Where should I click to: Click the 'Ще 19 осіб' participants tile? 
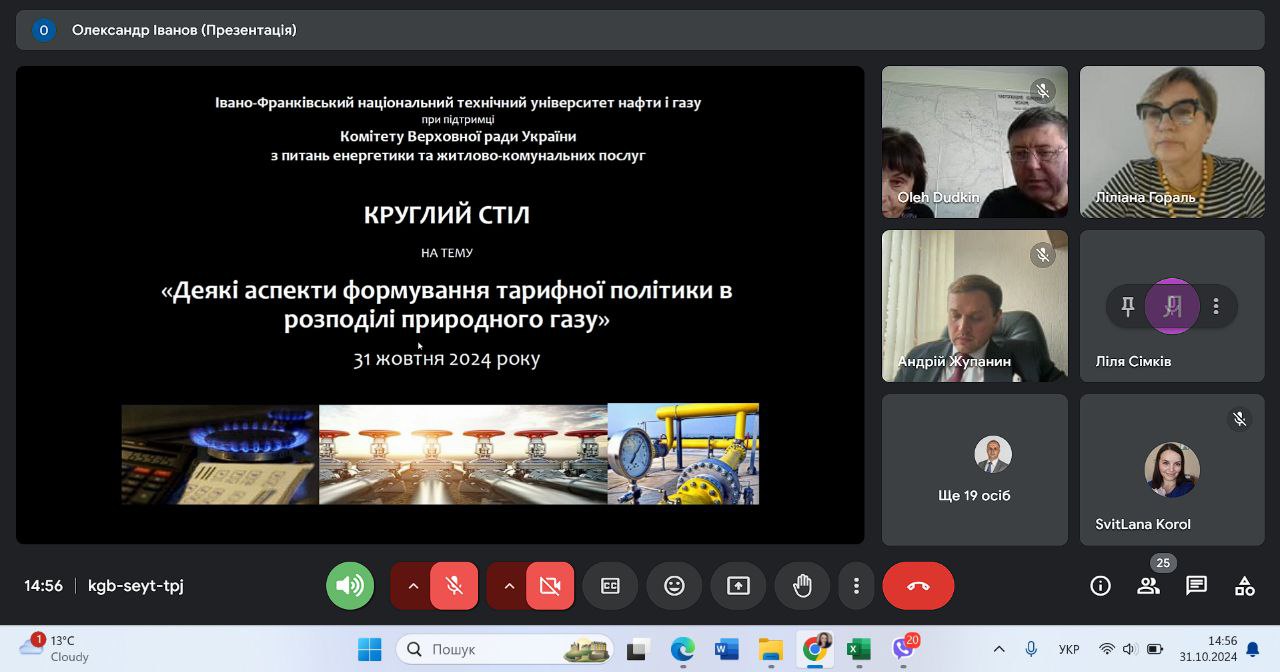(x=974, y=469)
